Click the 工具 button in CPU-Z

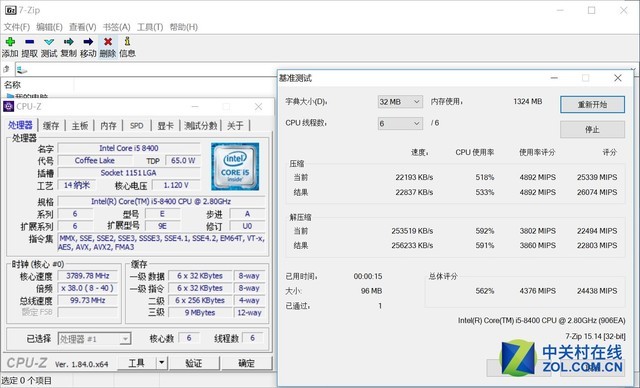[x=137, y=363]
